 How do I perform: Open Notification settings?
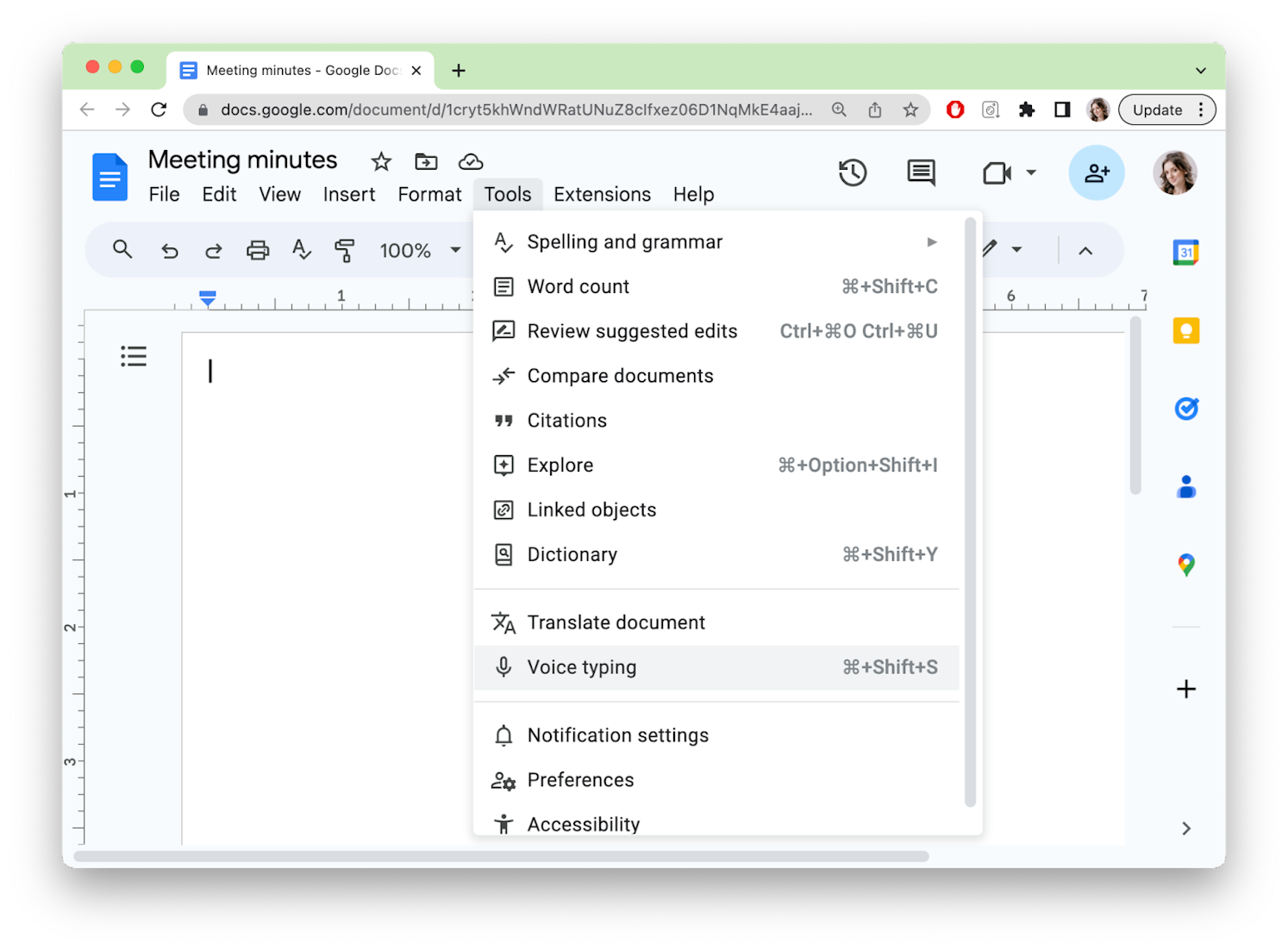coord(716,735)
